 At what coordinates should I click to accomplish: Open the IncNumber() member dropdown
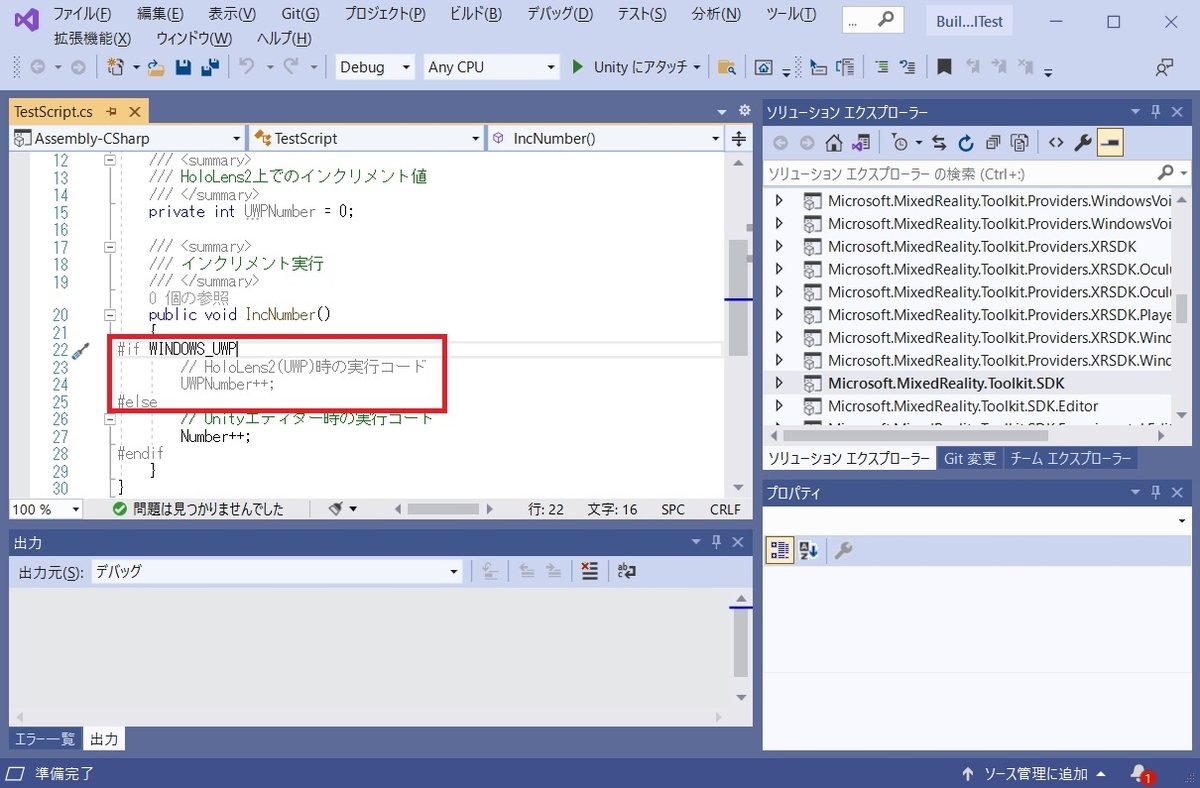point(606,138)
